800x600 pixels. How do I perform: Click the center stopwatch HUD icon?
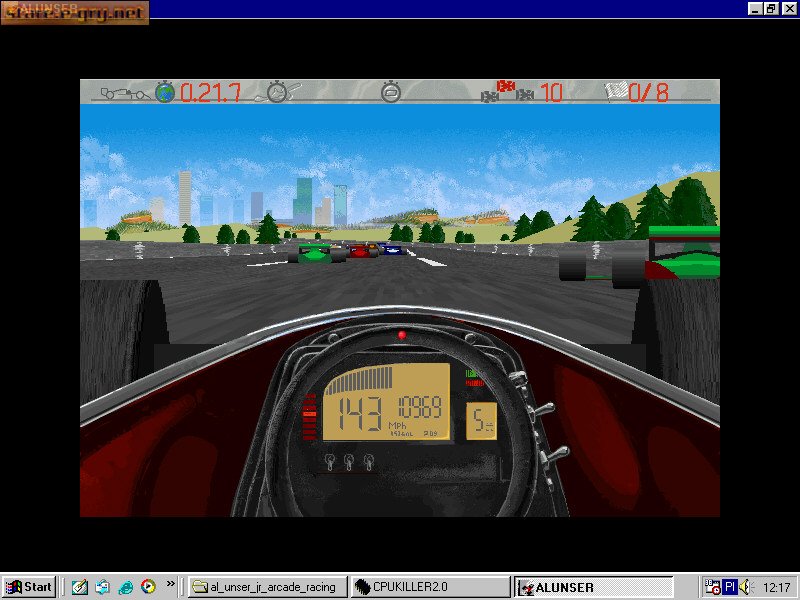[x=391, y=92]
